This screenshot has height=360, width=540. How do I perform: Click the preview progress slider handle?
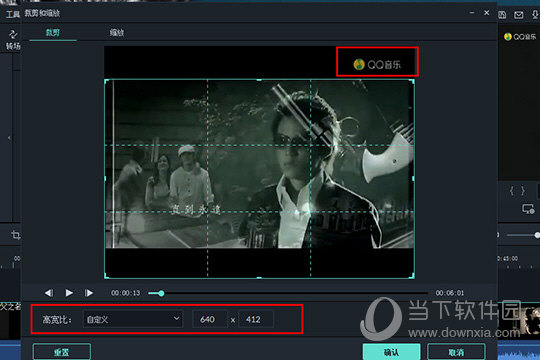pos(161,293)
